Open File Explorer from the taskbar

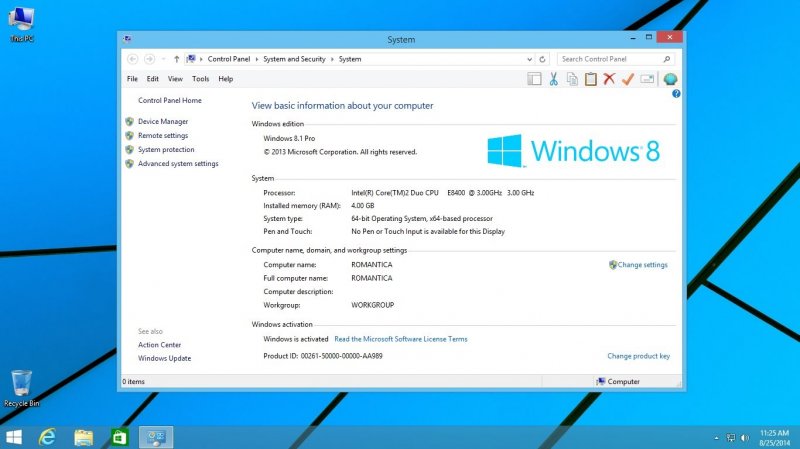83,437
